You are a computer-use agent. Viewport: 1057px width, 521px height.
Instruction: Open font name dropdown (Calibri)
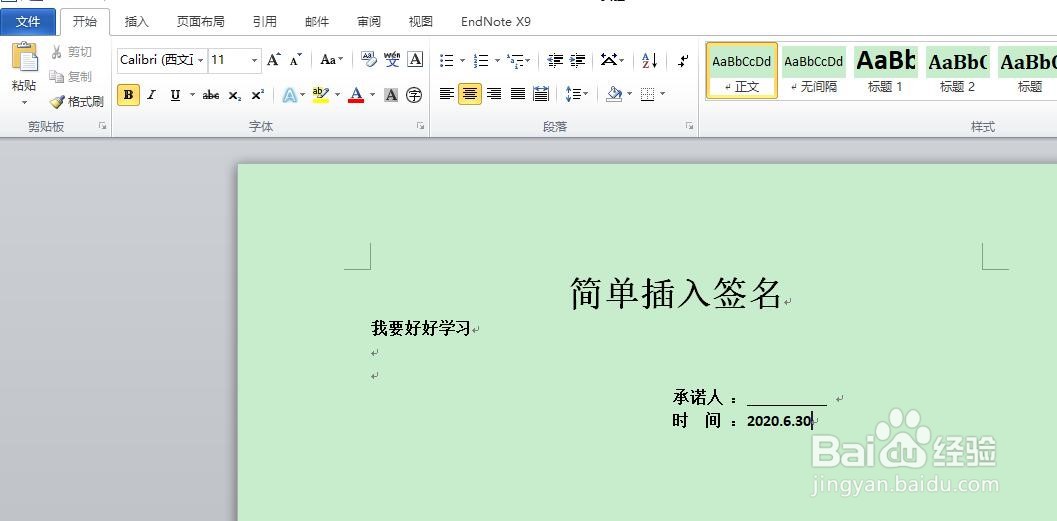pos(200,61)
